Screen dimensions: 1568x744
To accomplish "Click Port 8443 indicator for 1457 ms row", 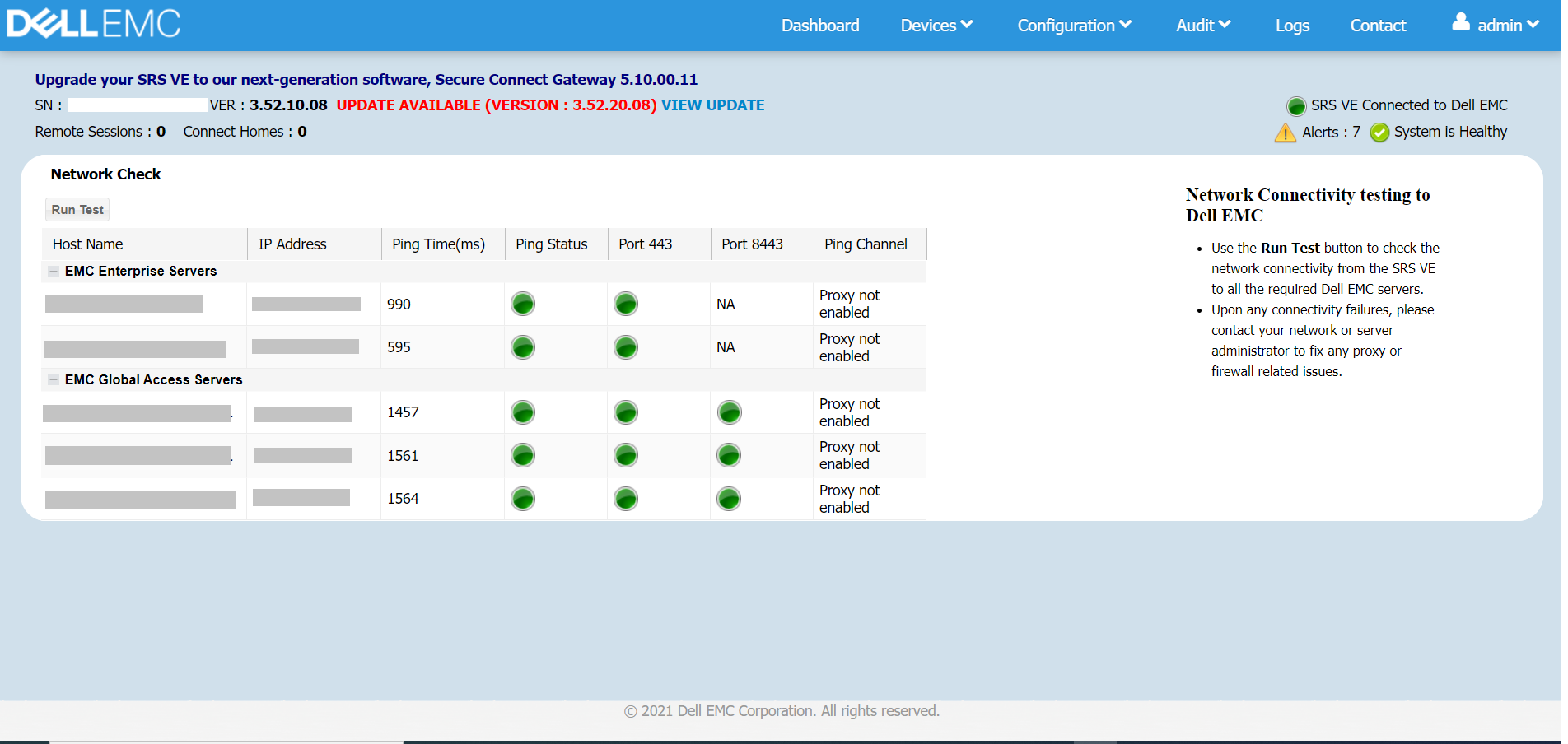I will pyautogui.click(x=729, y=412).
